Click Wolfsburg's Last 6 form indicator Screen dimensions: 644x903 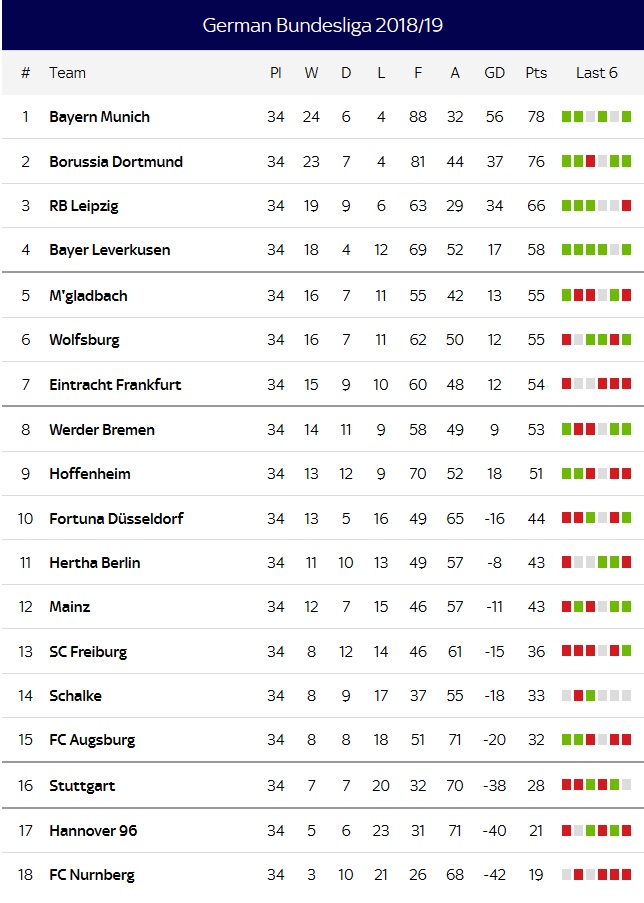point(596,340)
